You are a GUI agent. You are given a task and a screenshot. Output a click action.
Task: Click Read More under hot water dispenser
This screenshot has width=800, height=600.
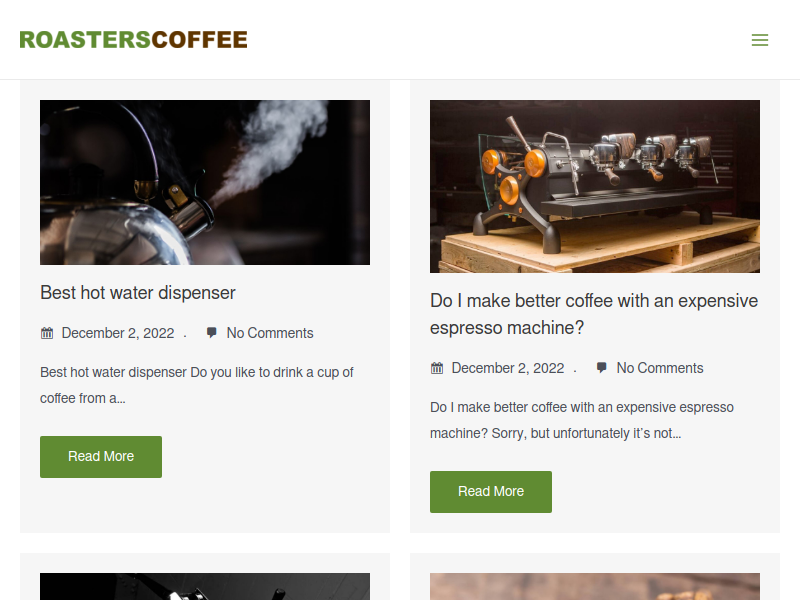click(x=101, y=457)
